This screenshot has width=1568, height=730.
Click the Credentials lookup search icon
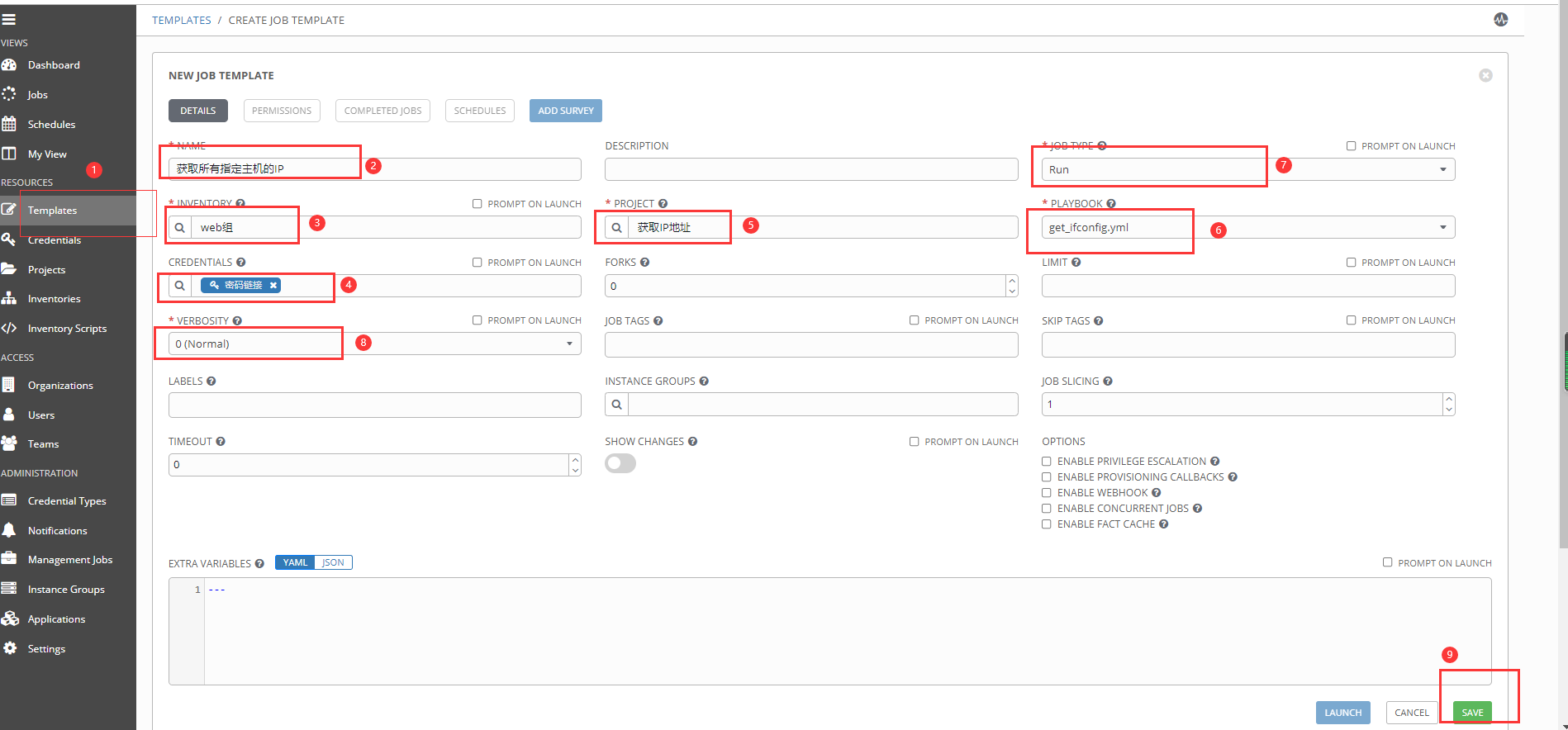(179, 286)
